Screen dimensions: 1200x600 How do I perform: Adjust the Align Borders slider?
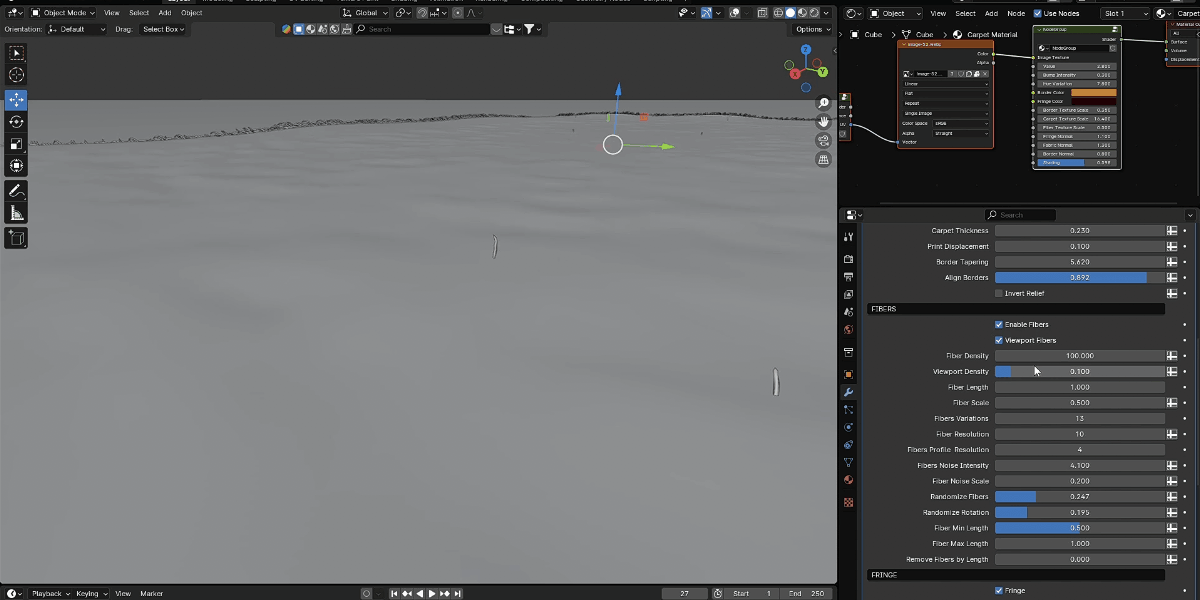point(1080,278)
